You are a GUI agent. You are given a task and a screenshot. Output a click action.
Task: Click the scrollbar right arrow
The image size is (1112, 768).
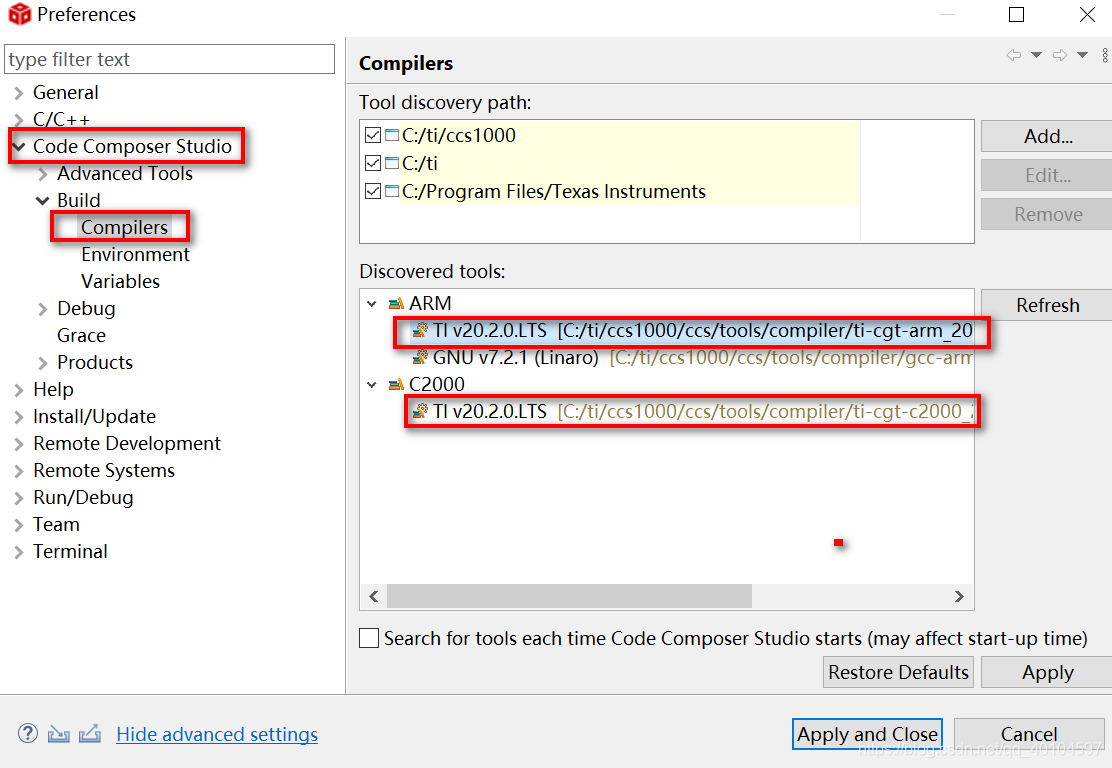click(x=959, y=596)
